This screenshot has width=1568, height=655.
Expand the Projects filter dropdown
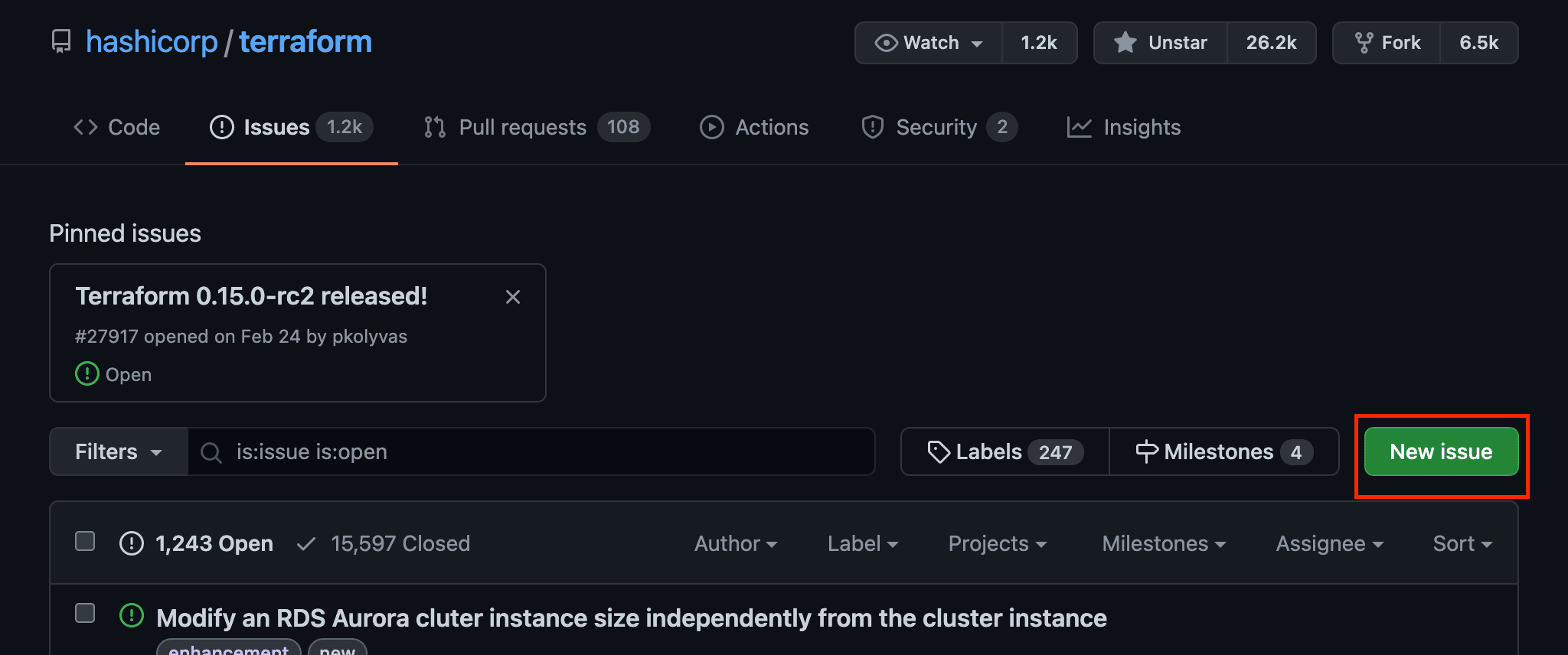pos(998,543)
